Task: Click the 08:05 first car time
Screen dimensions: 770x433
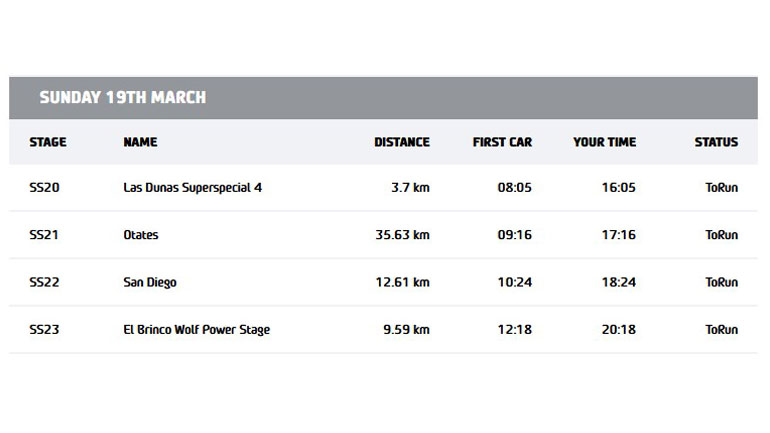Action: tap(514, 187)
